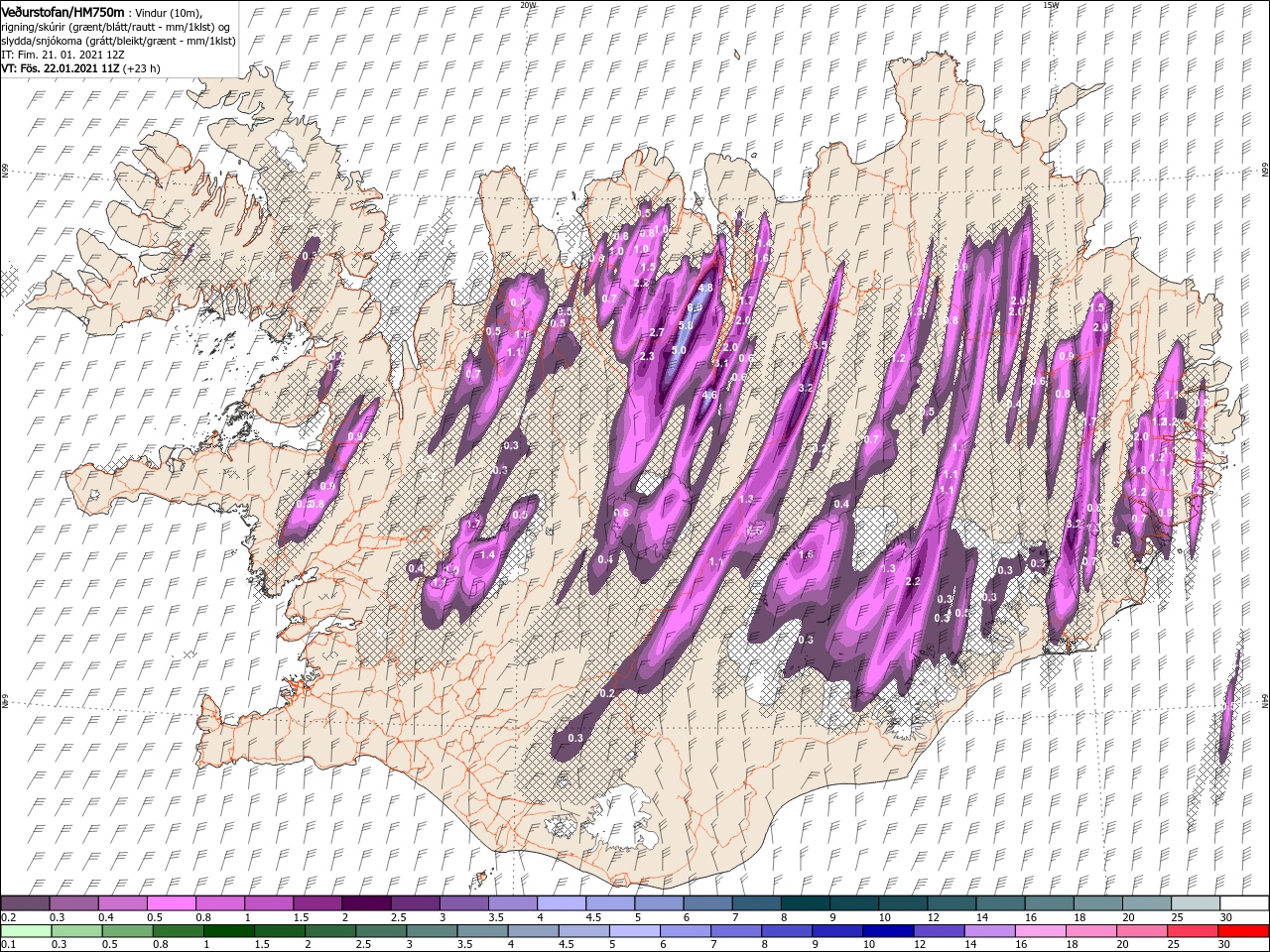Image resolution: width=1270 pixels, height=952 pixels.
Task: Click the 2.3 precipitation value on the map
Action: point(648,356)
